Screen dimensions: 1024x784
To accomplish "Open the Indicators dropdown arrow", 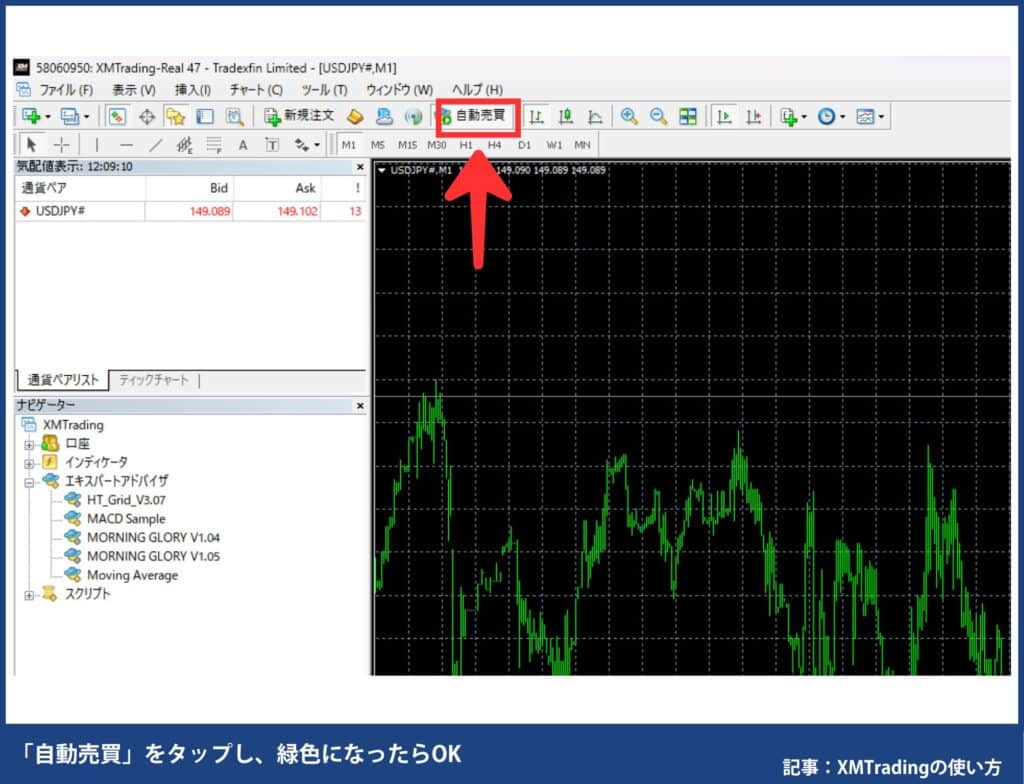I will click(804, 117).
